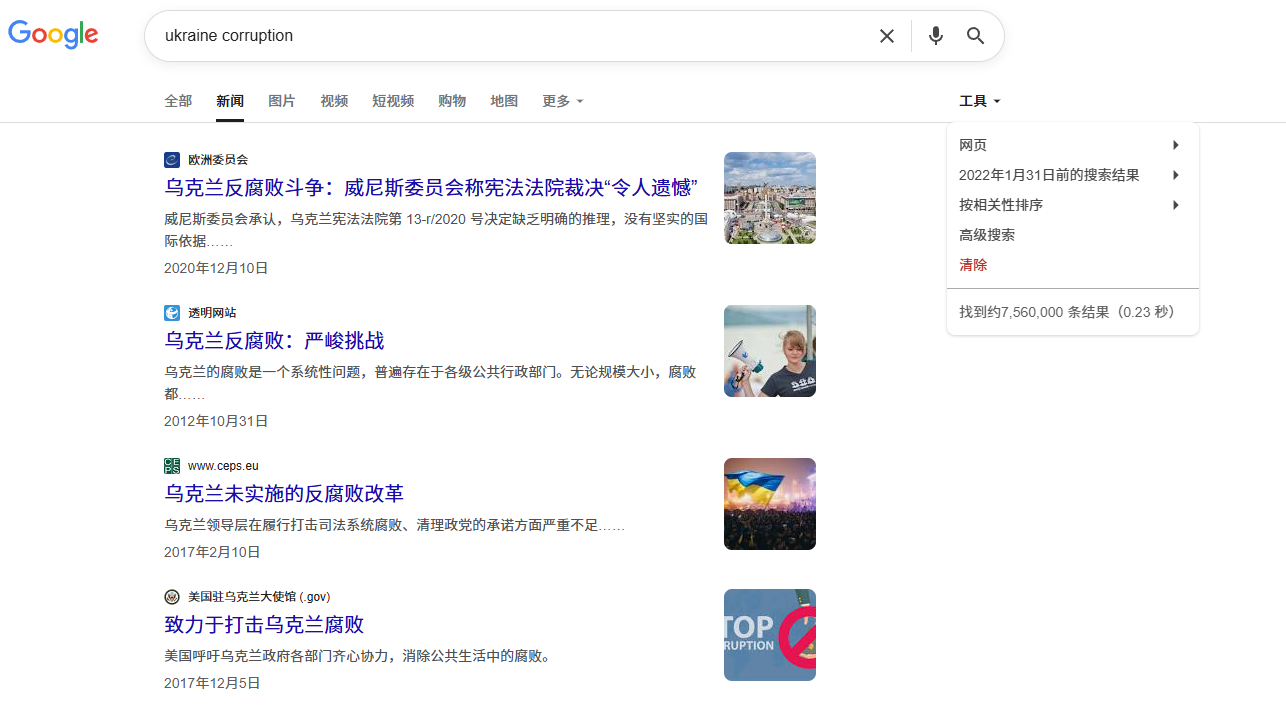Screen dimensions: 1286x713
Task: Expand the 按相关性排序 sort option
Action: (1073, 205)
